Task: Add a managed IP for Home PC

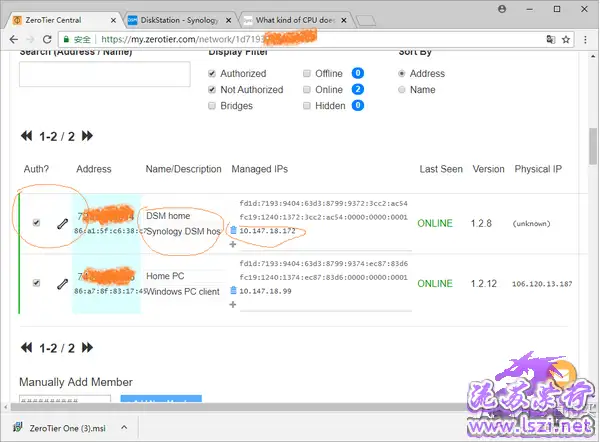Action: 233,305
